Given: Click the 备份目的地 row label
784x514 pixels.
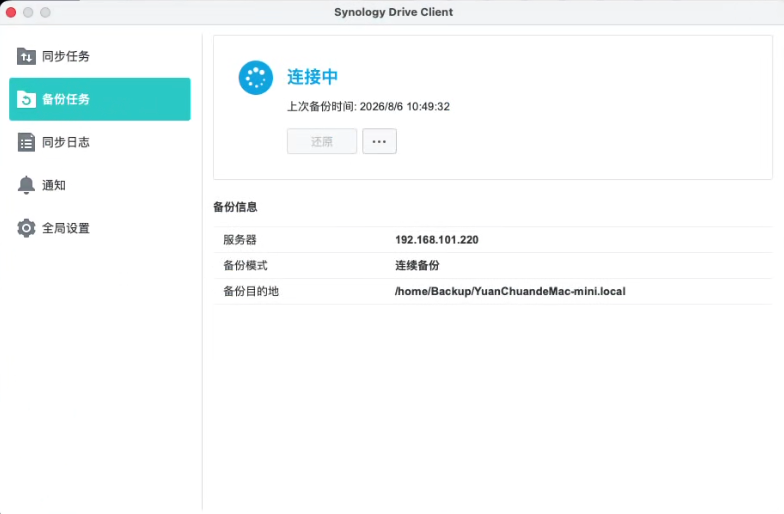Looking at the screenshot, I should click(x=250, y=291).
